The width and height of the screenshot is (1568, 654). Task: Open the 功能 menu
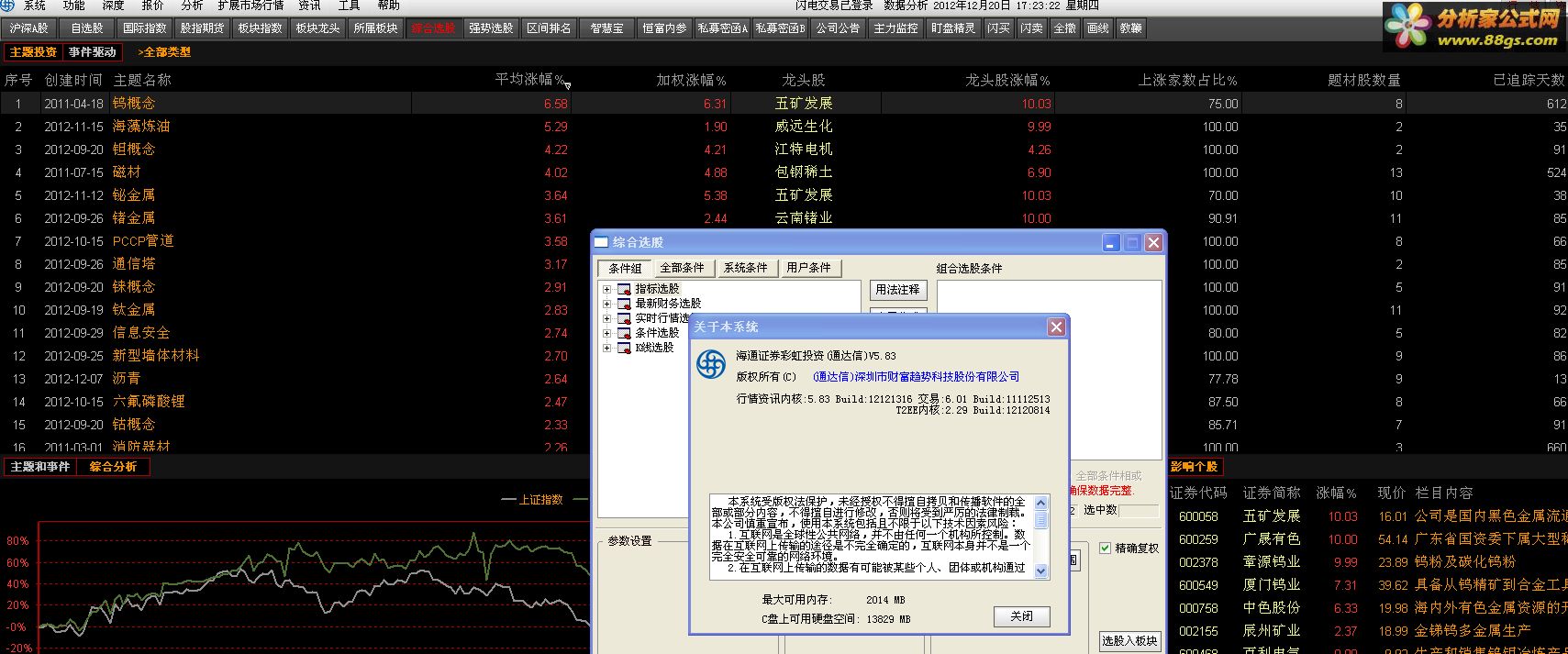[73, 6]
